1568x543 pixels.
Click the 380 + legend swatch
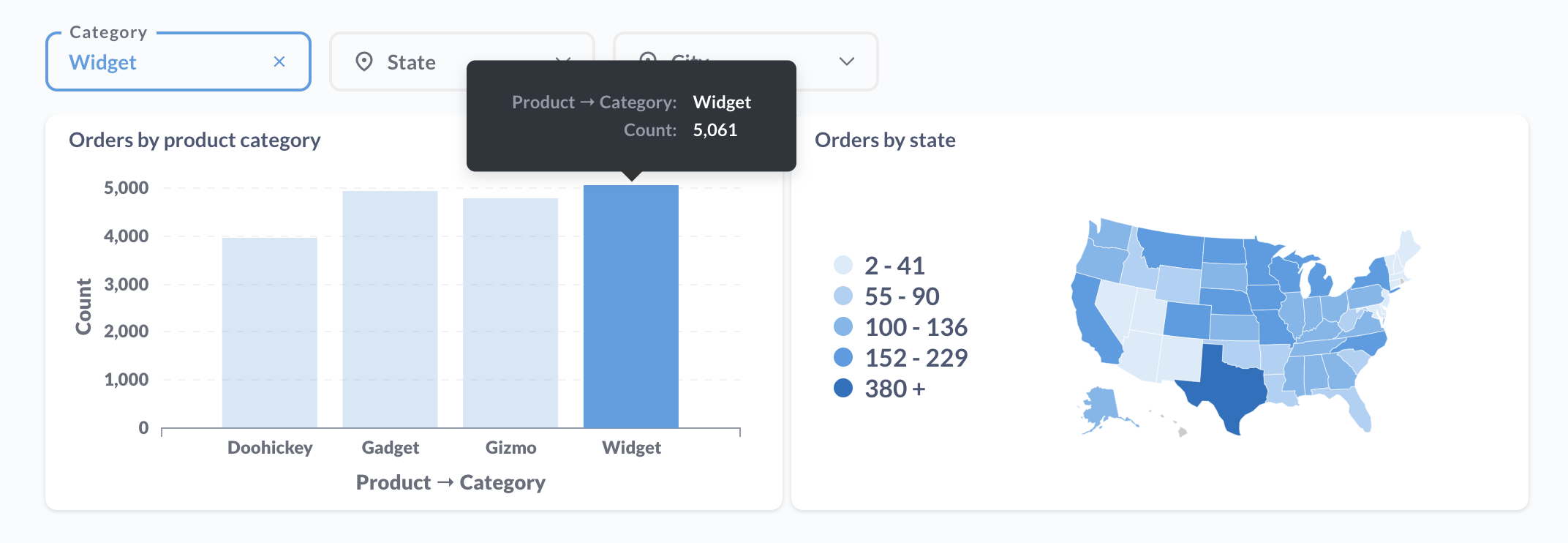(x=843, y=388)
